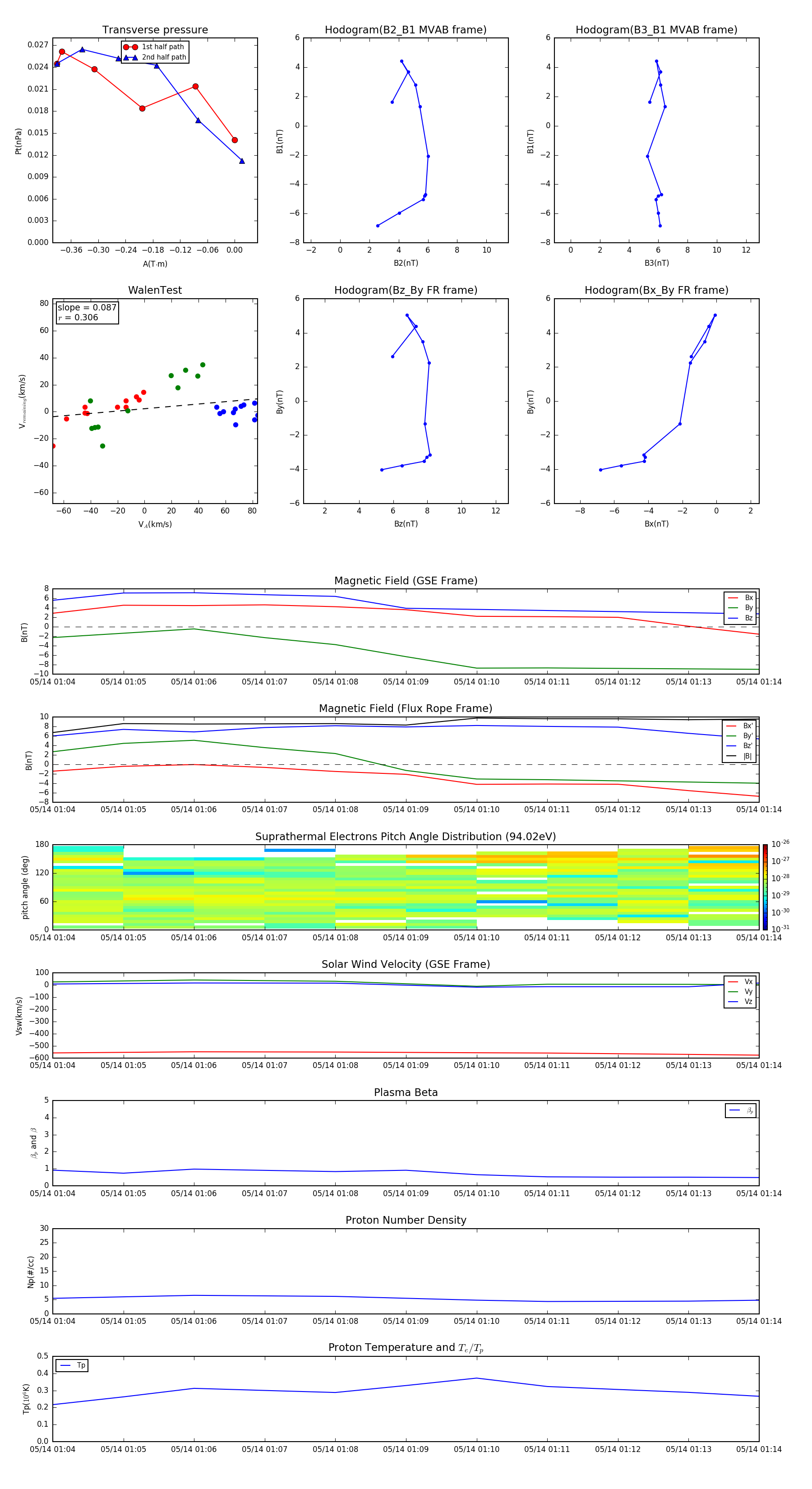
Task: Click the 'Hodogram(Bz_By FR frame)' title
Action: point(406,290)
